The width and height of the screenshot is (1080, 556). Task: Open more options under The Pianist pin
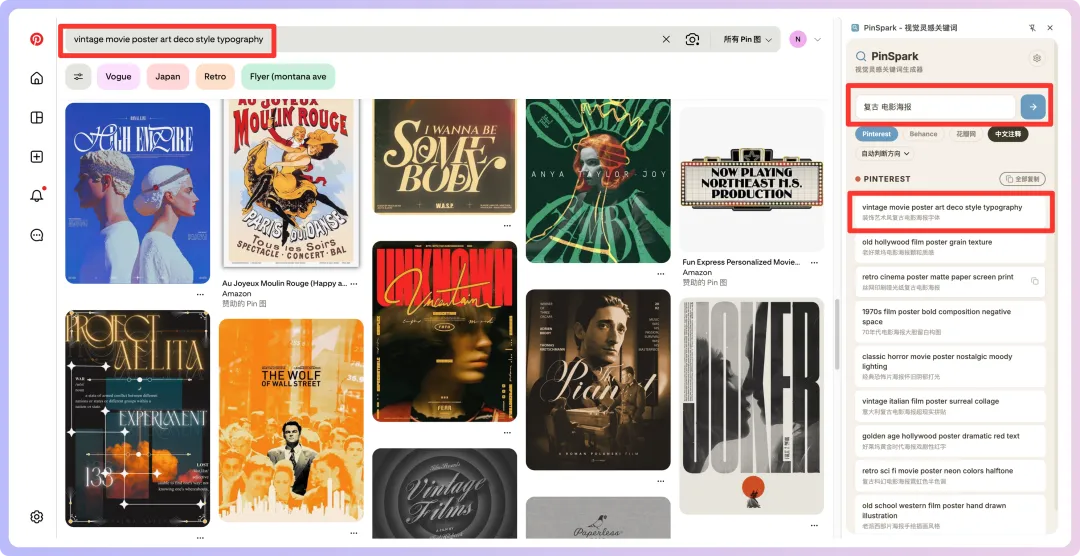[x=661, y=482]
